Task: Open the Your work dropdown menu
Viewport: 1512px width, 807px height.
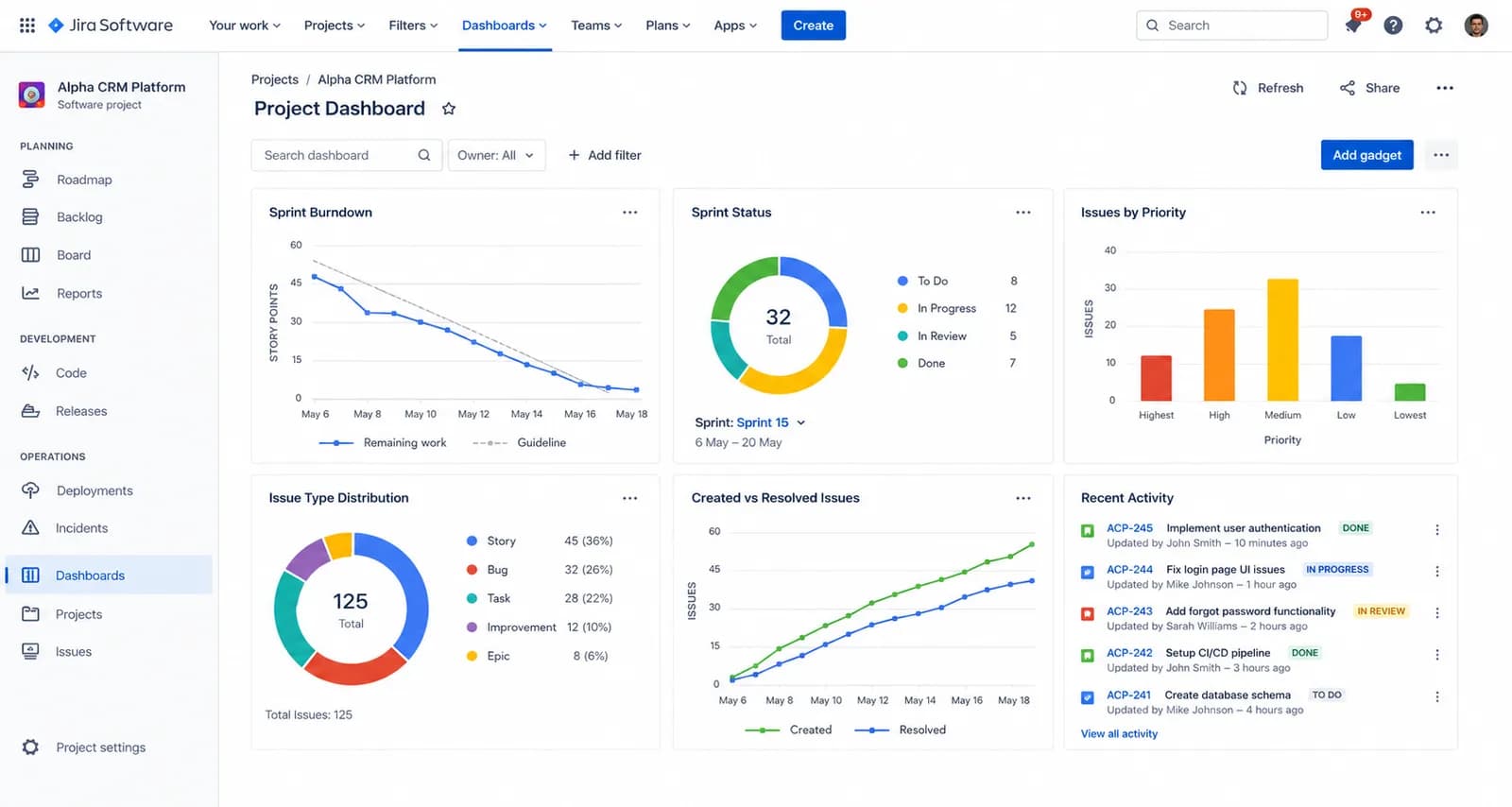Action: 245,26
